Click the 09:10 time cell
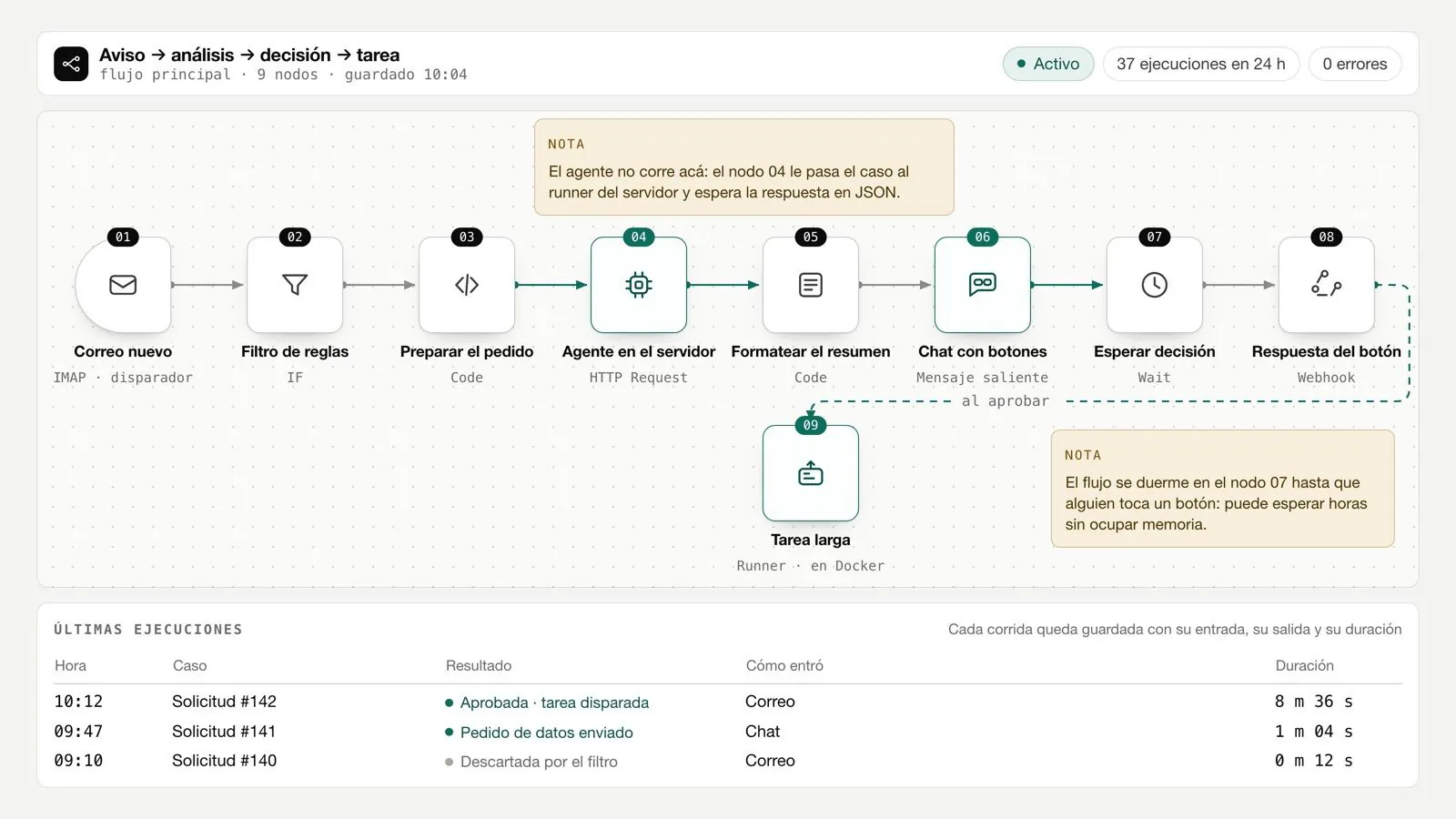Viewport: 1456px width, 819px height. 78,761
